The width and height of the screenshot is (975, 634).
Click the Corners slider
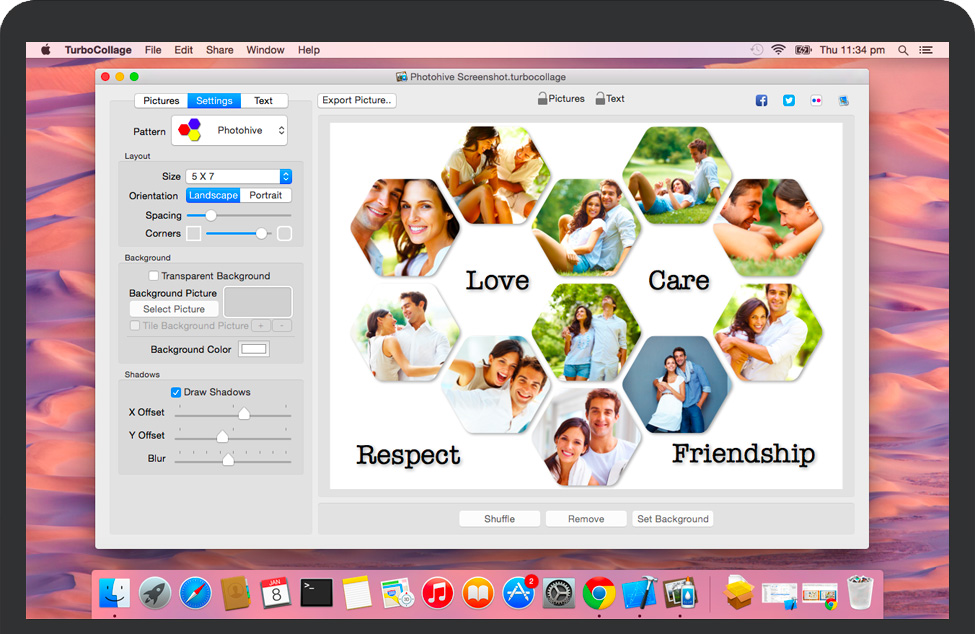tap(239, 234)
